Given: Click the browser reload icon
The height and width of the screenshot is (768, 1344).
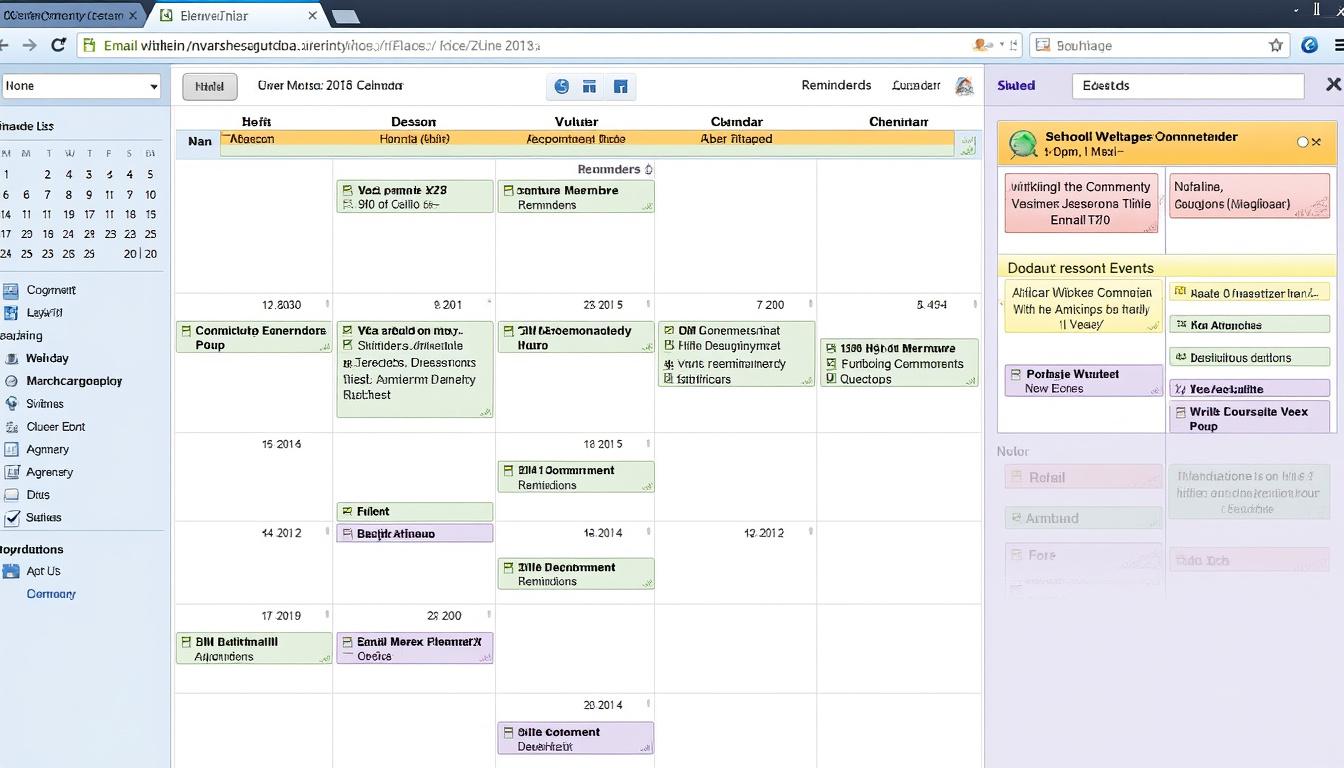Looking at the screenshot, I should (58, 45).
